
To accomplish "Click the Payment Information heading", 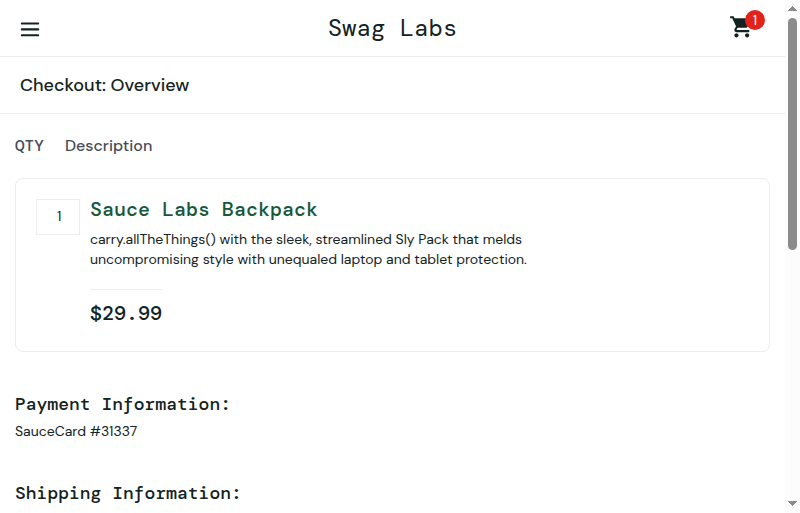I will pos(122,405).
